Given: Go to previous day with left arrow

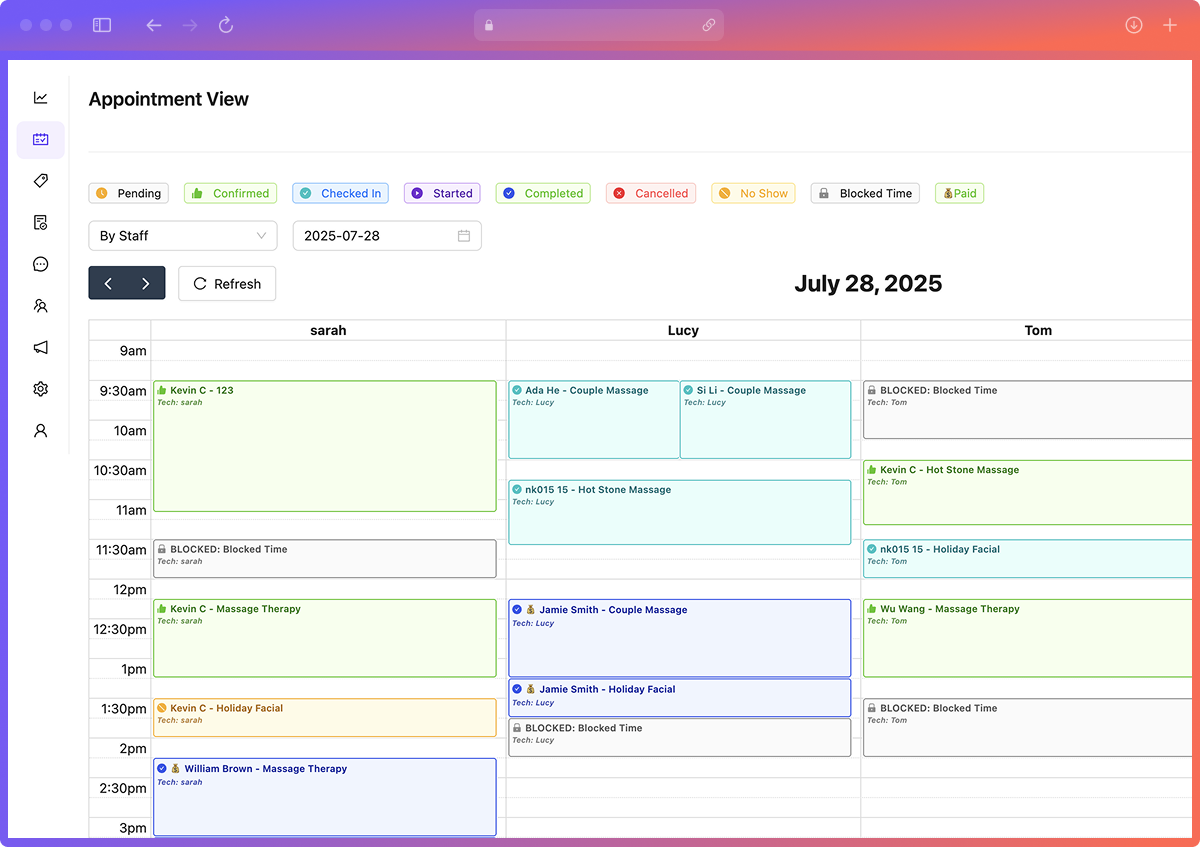Looking at the screenshot, I should coord(108,284).
